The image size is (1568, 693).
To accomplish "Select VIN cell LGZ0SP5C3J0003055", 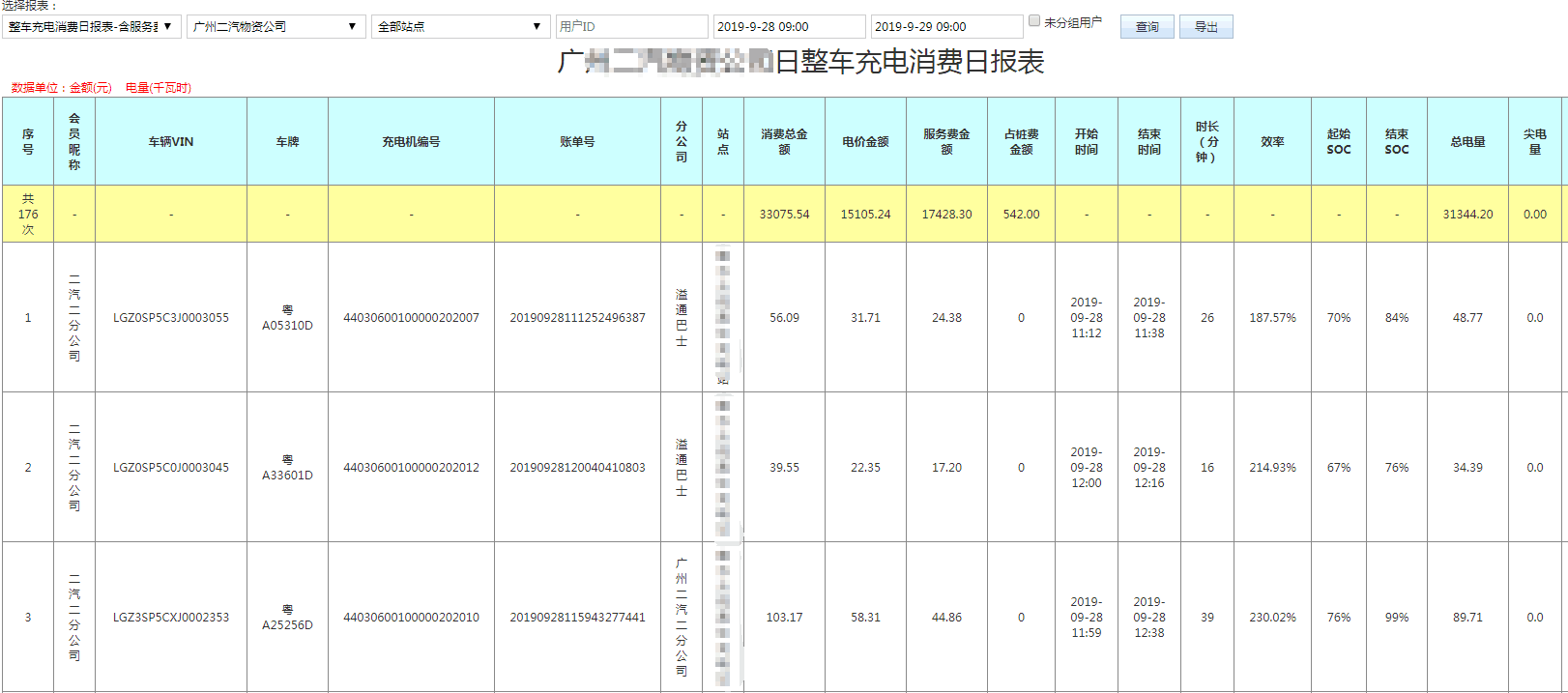I will [171, 318].
